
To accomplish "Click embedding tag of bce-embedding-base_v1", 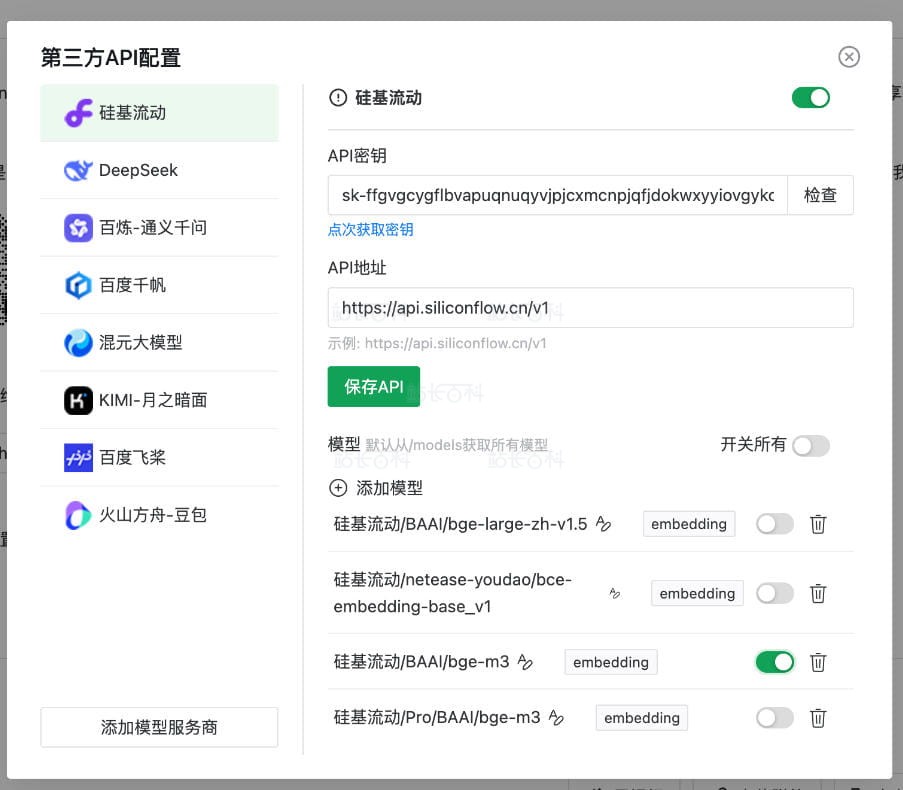I will (697, 593).
